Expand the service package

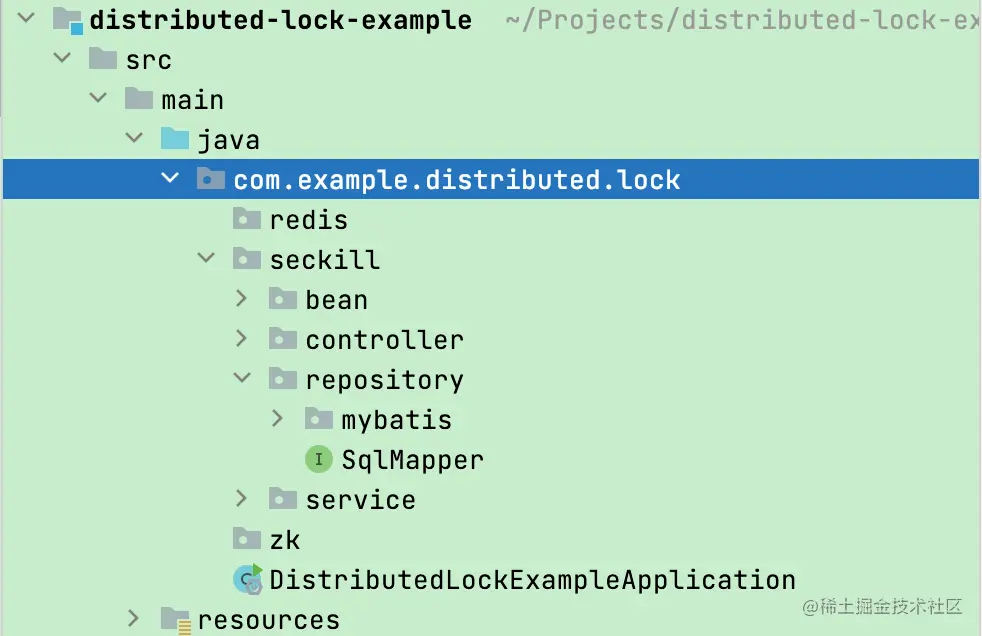242,498
